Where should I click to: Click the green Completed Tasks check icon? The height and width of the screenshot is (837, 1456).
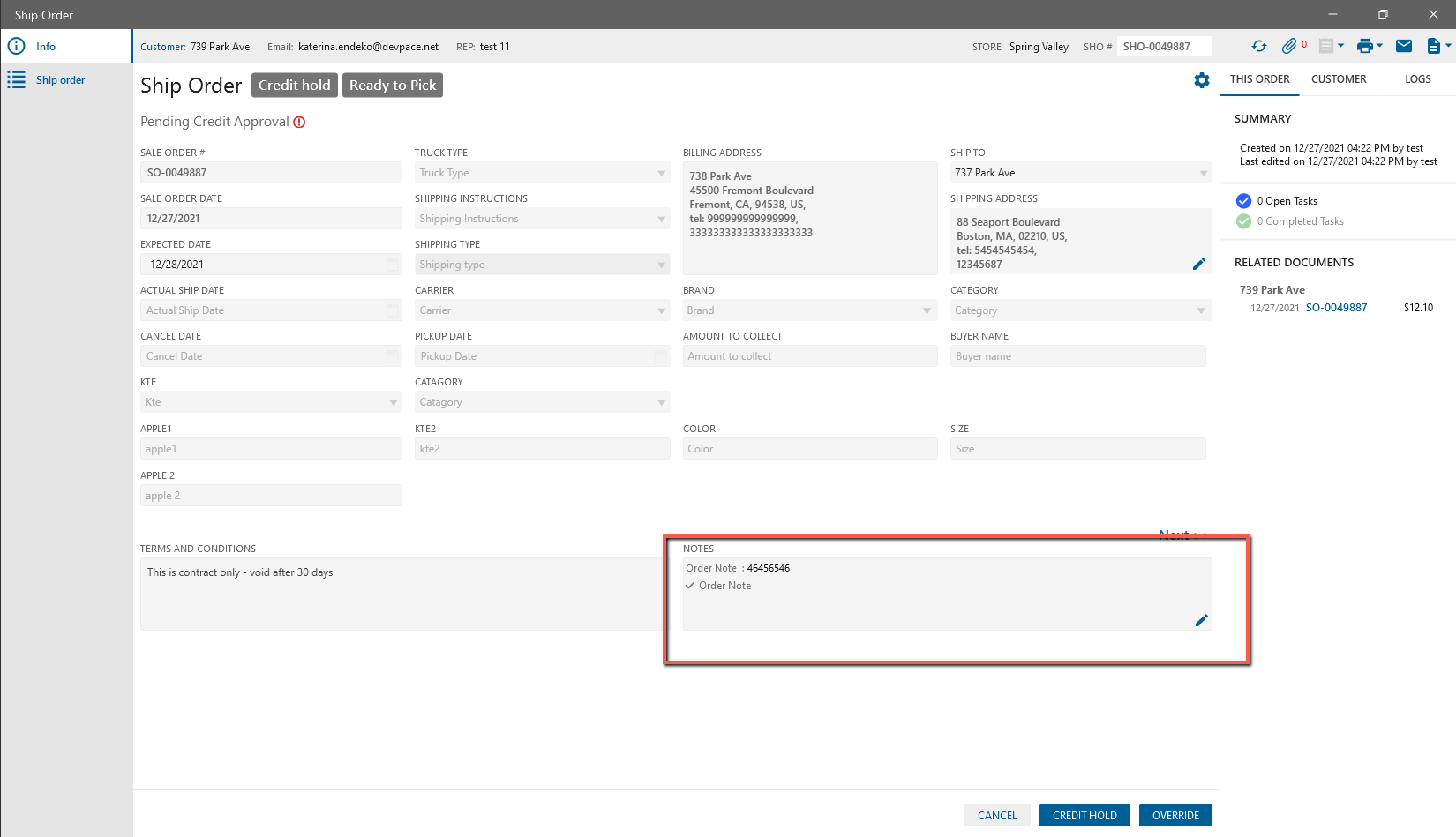click(1244, 221)
